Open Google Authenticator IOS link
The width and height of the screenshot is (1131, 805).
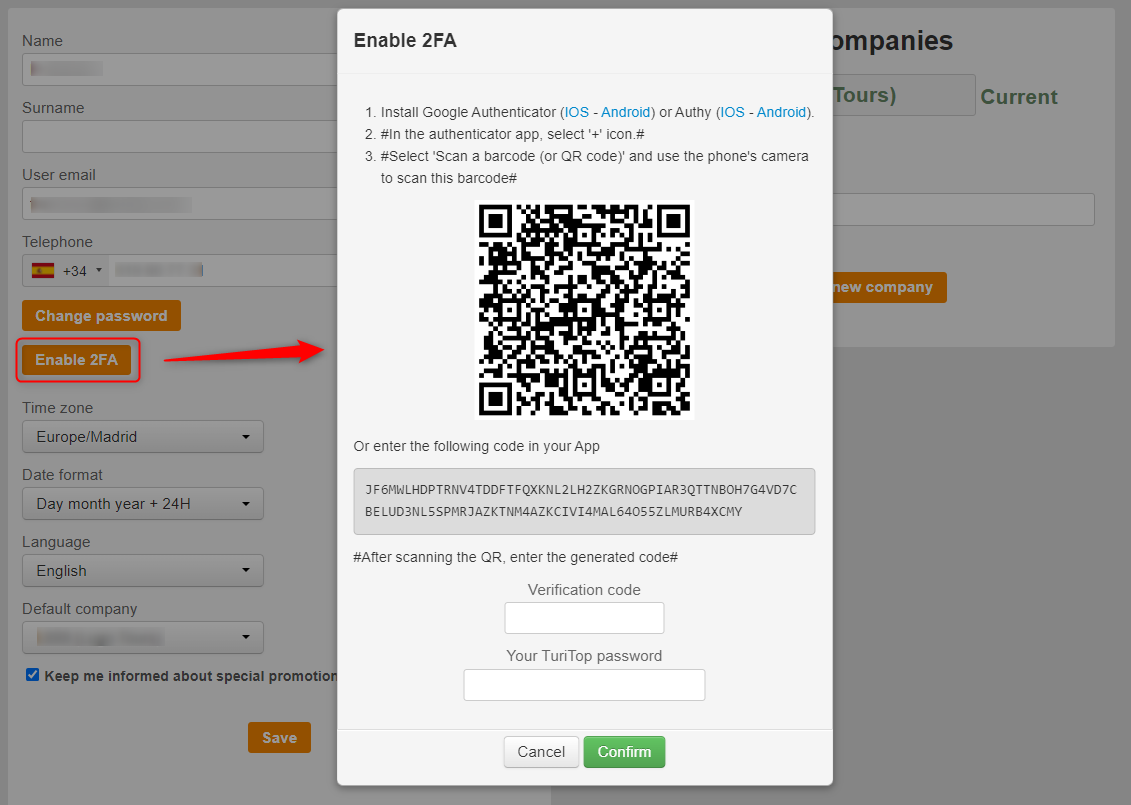click(x=576, y=112)
